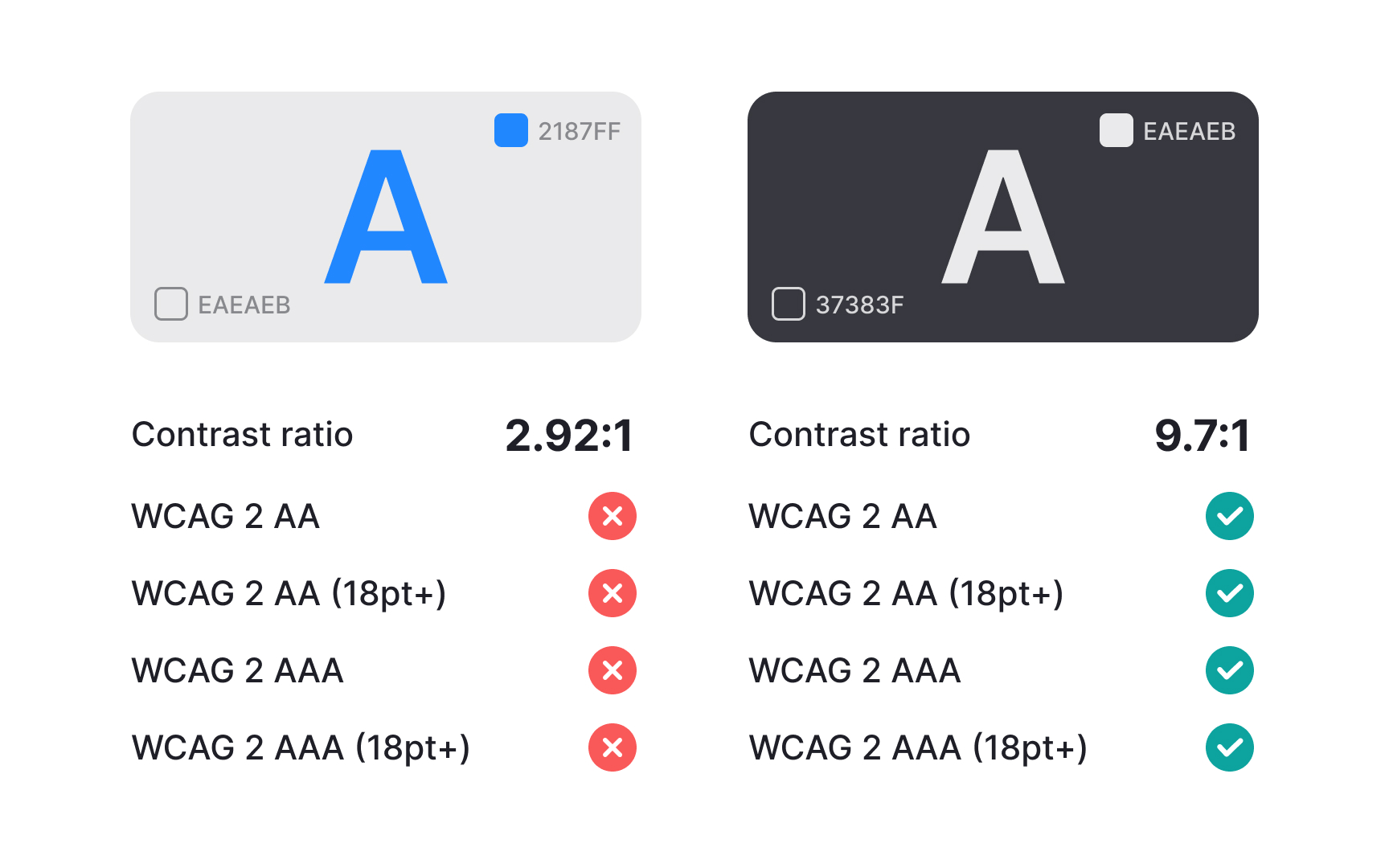This screenshot has width=1389, height=868.
Task: Click the fail icon for left WCAG 2 AA (18pt+)
Action: pyautogui.click(x=613, y=593)
